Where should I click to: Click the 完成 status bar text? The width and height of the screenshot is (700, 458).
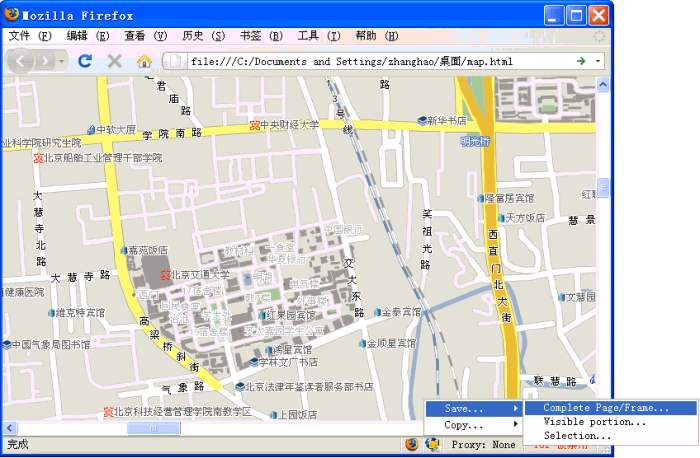[x=18, y=444]
